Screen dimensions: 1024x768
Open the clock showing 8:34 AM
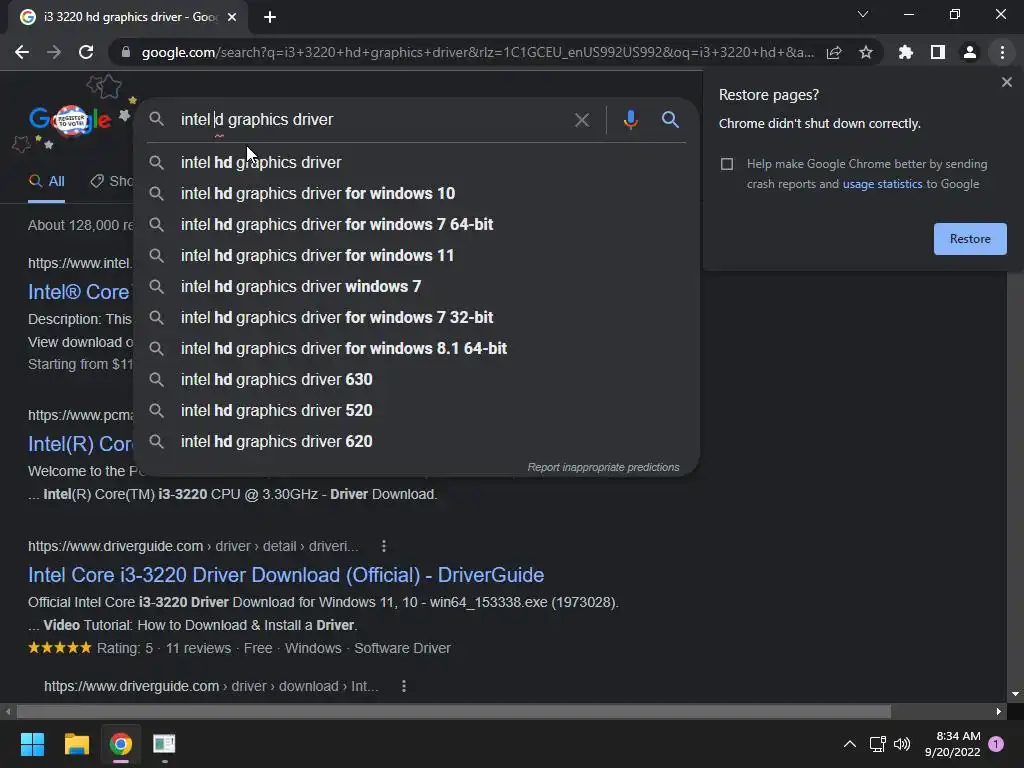(952, 744)
